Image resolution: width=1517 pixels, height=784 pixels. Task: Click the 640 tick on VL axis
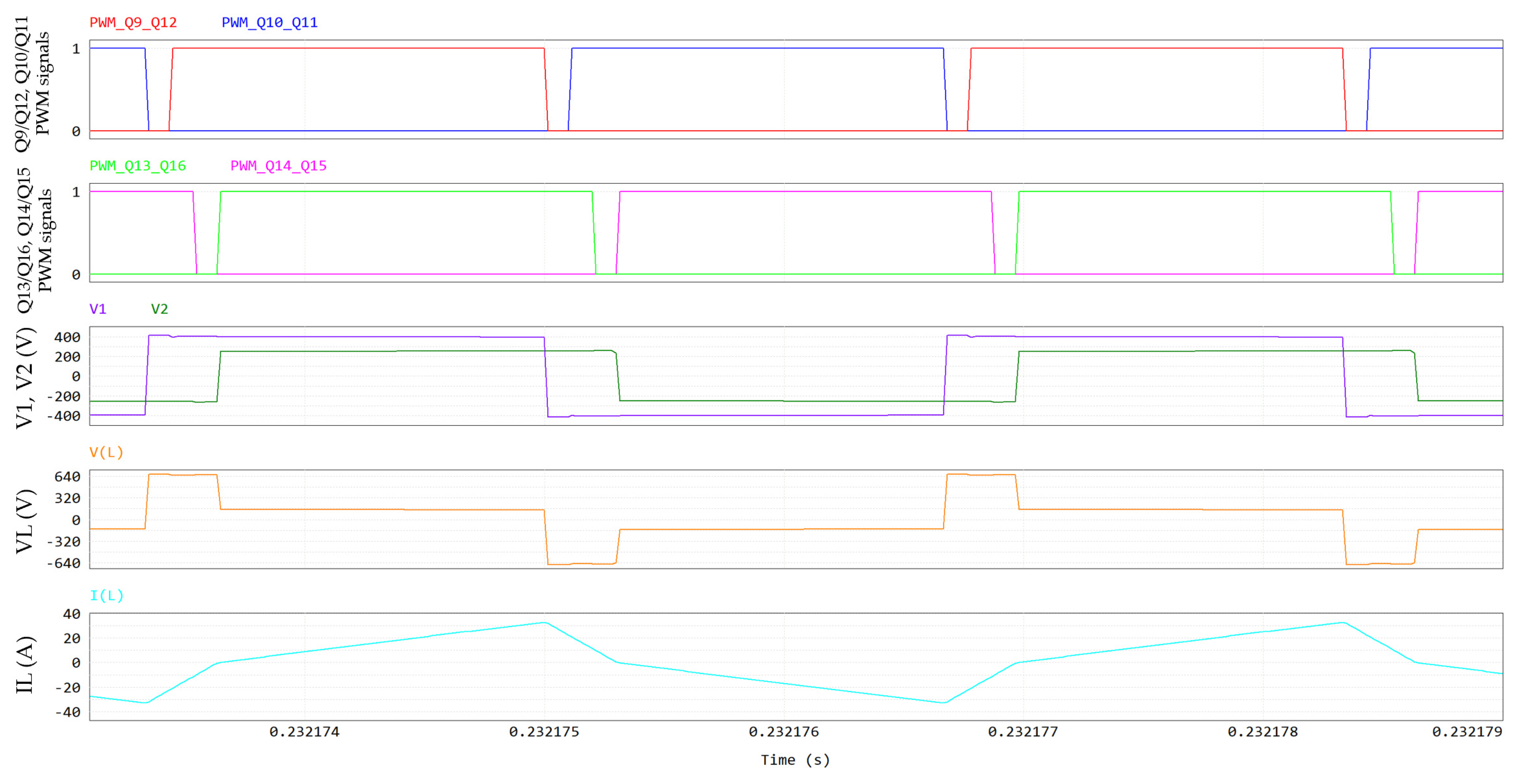67,477
